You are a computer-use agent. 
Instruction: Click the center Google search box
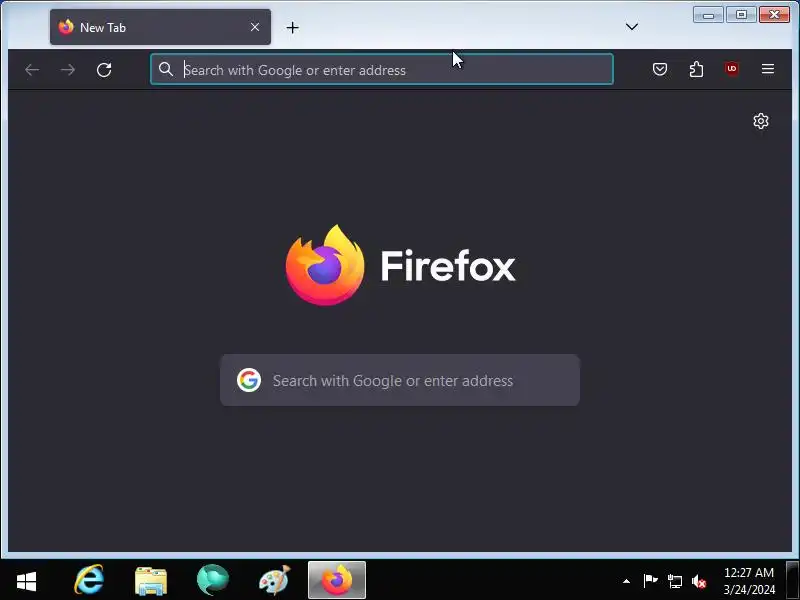[399, 380]
